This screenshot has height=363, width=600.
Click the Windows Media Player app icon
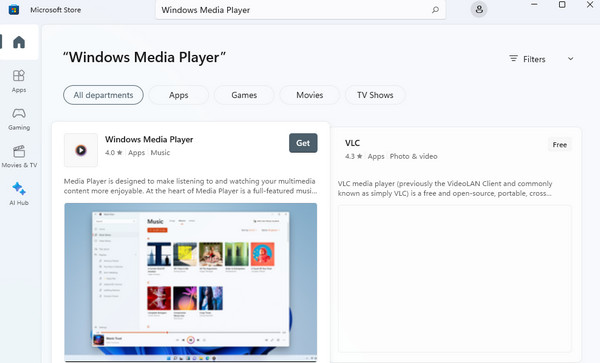click(x=81, y=150)
